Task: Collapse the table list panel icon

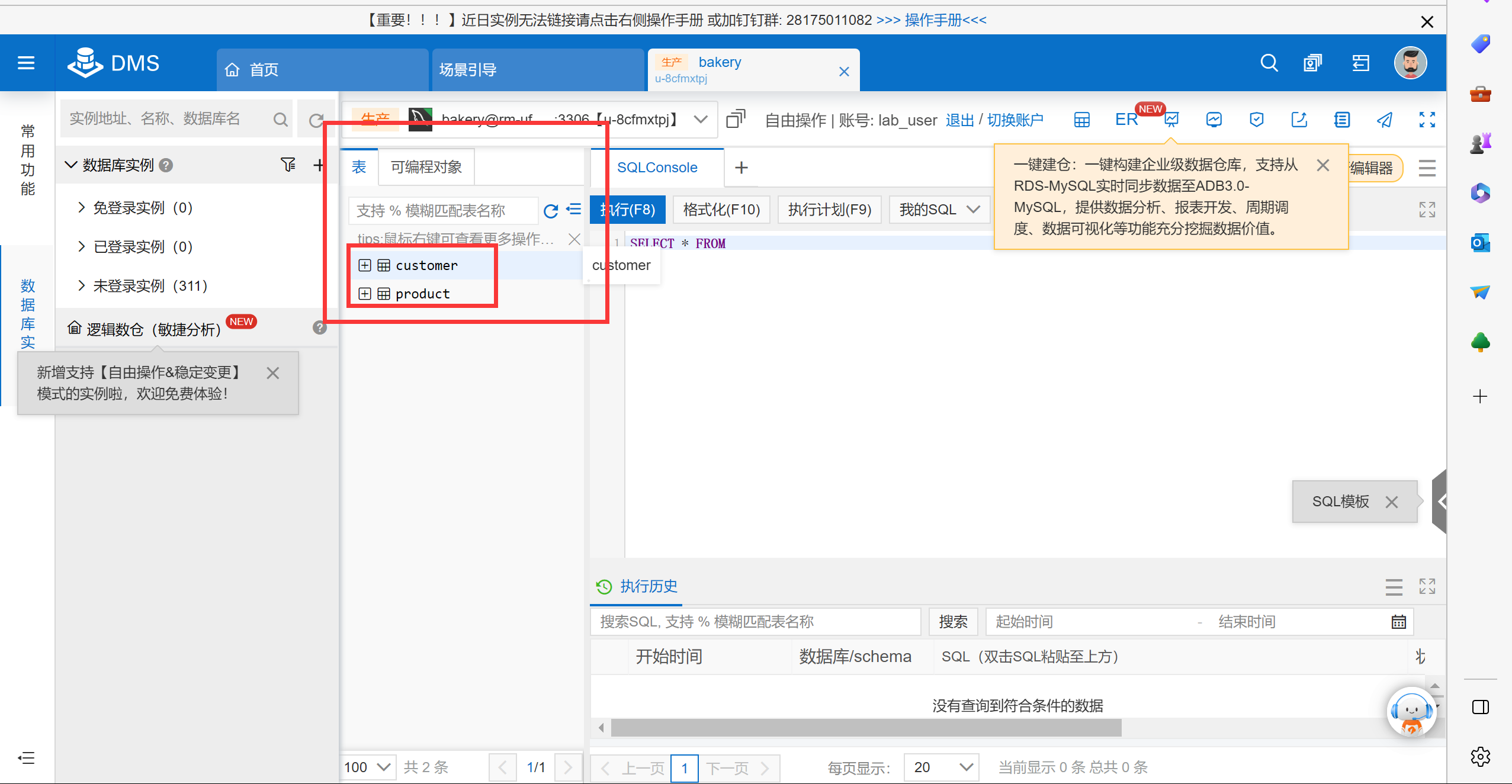Action: point(573,209)
